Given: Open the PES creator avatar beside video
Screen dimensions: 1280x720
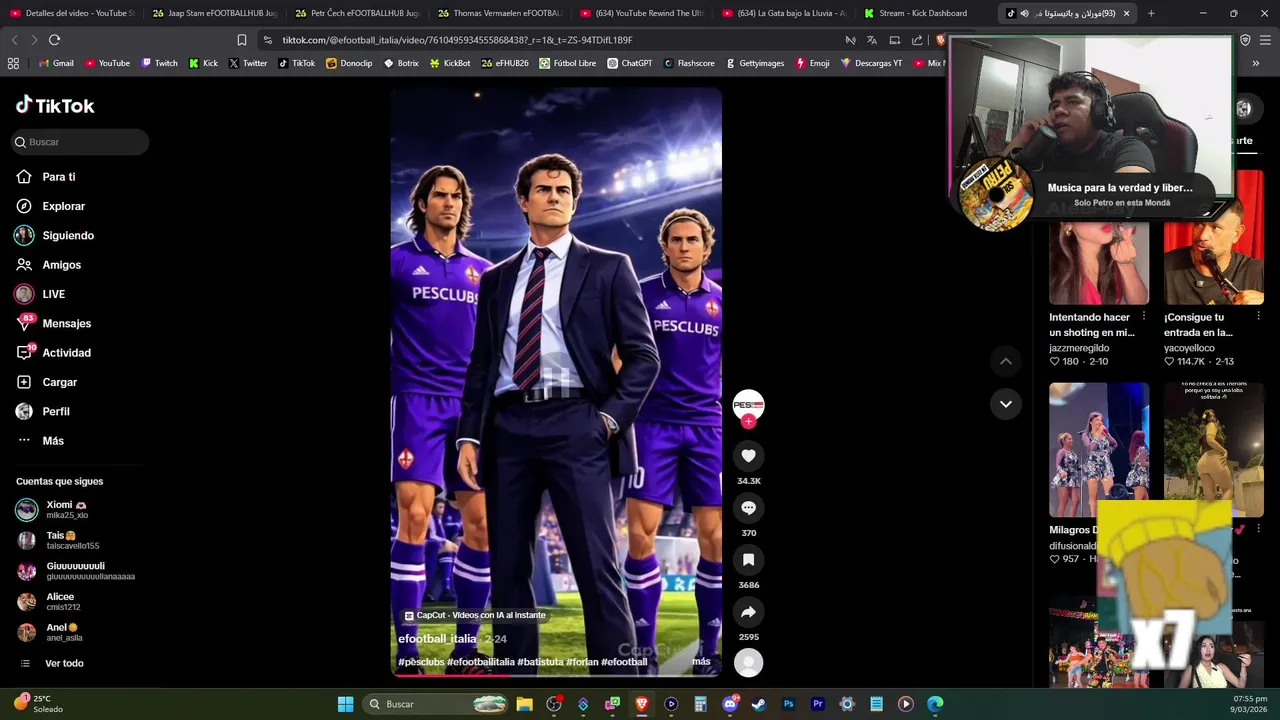Looking at the screenshot, I should pos(748,404).
